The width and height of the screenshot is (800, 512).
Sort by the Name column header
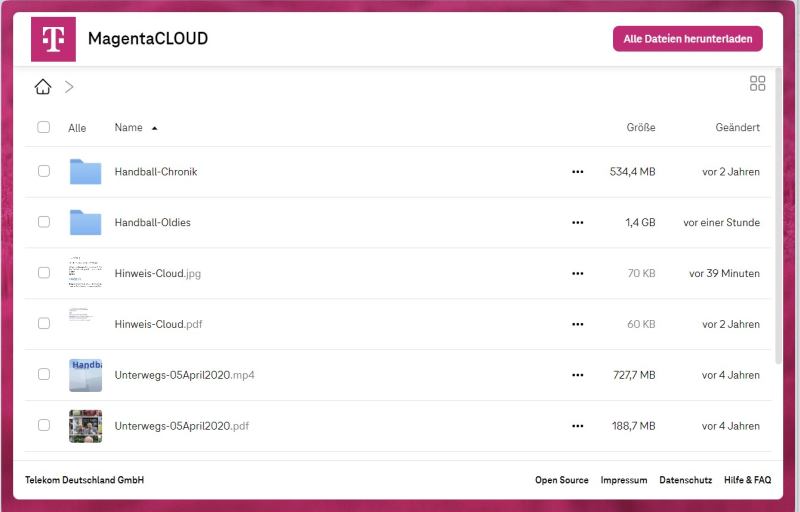129,127
